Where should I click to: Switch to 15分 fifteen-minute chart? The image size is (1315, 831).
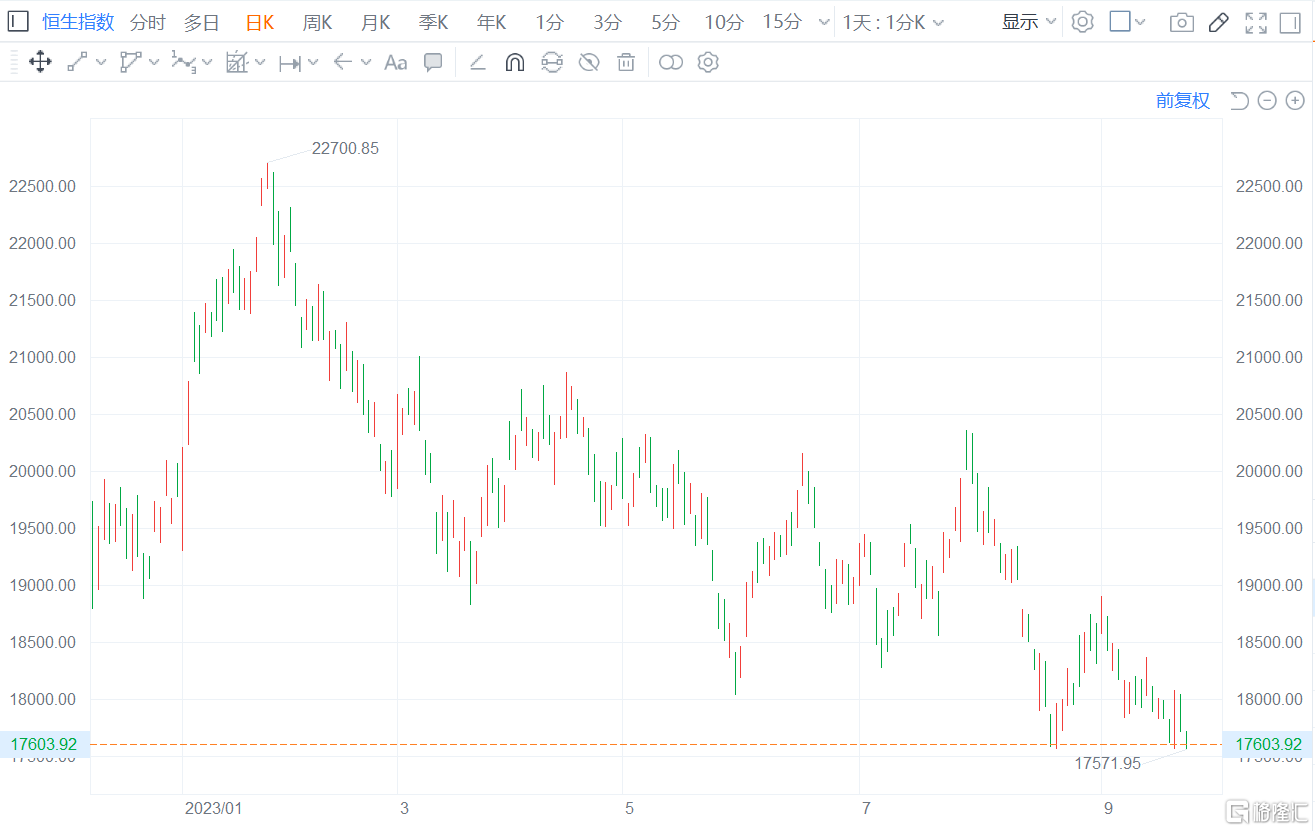click(x=782, y=22)
